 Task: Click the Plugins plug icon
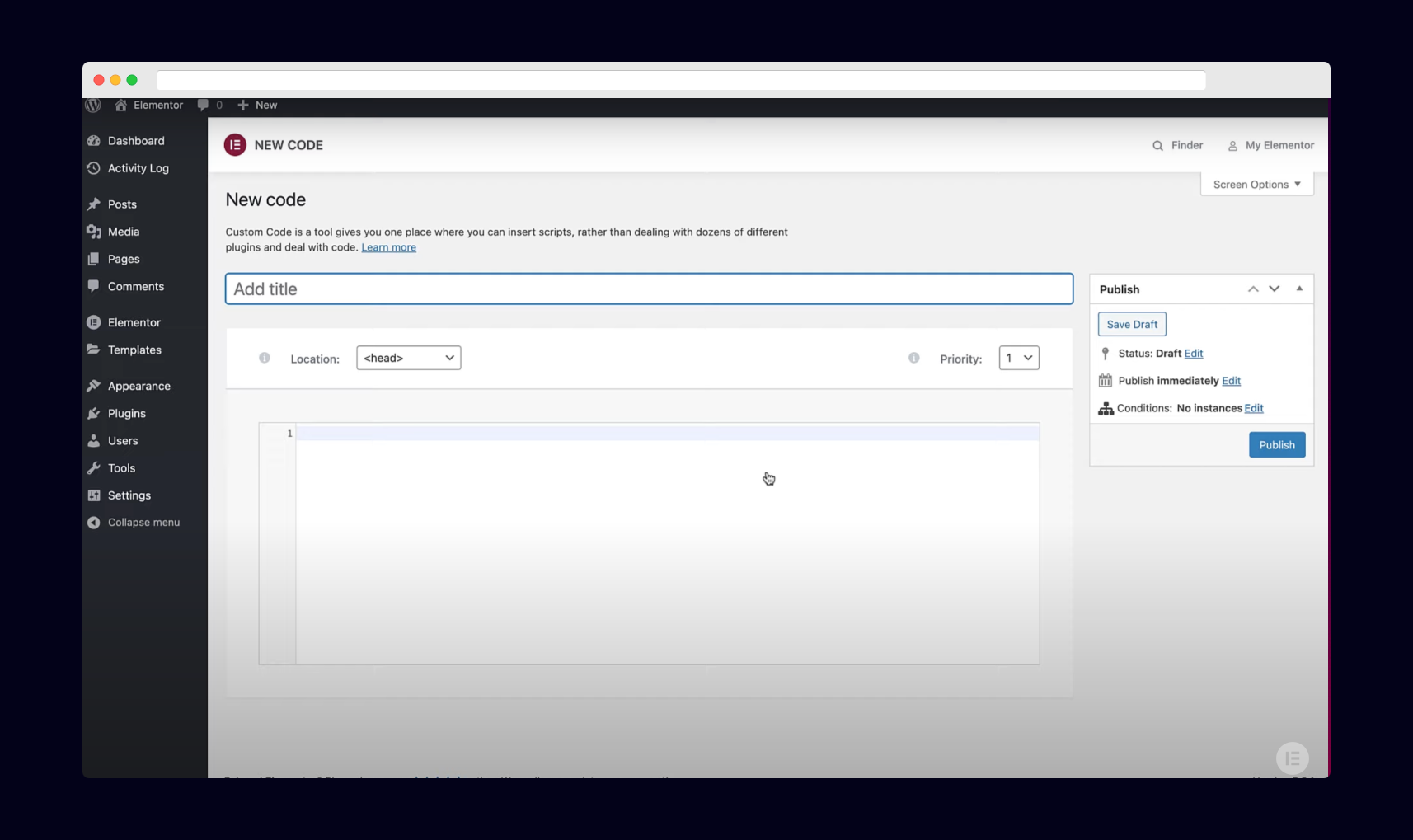click(x=94, y=413)
